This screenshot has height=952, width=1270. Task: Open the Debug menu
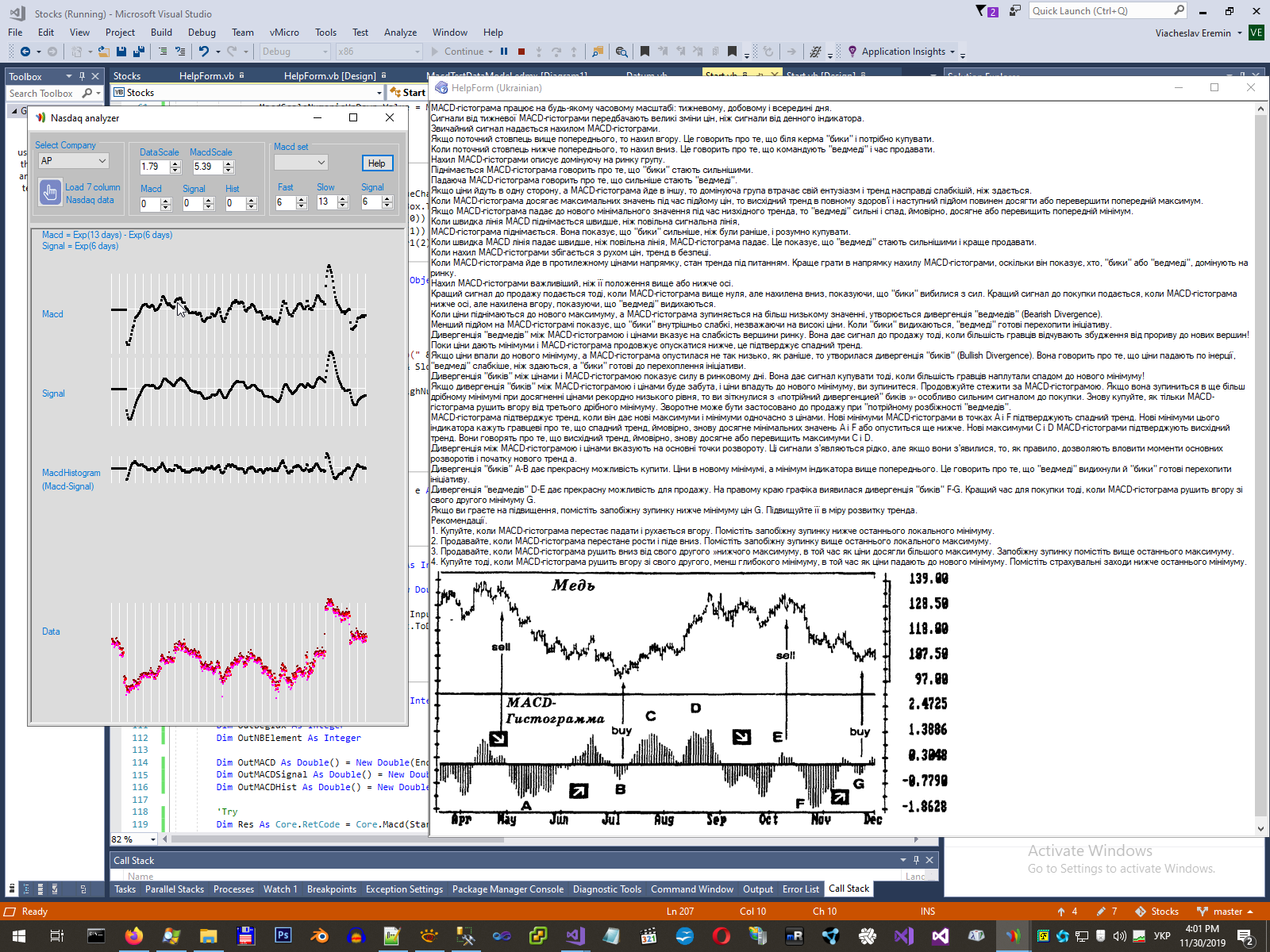click(202, 33)
